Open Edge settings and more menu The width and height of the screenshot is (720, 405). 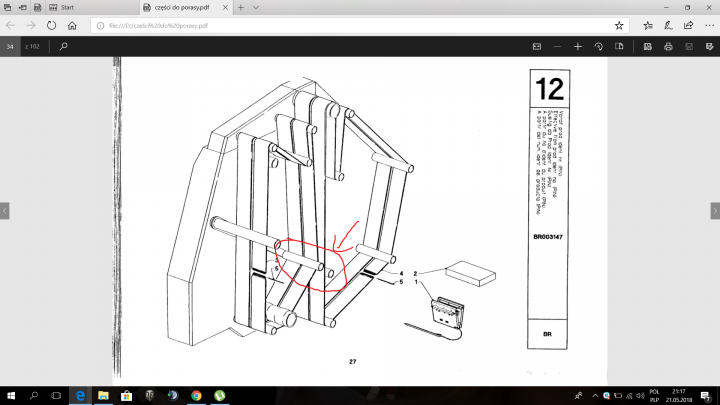pos(707,25)
